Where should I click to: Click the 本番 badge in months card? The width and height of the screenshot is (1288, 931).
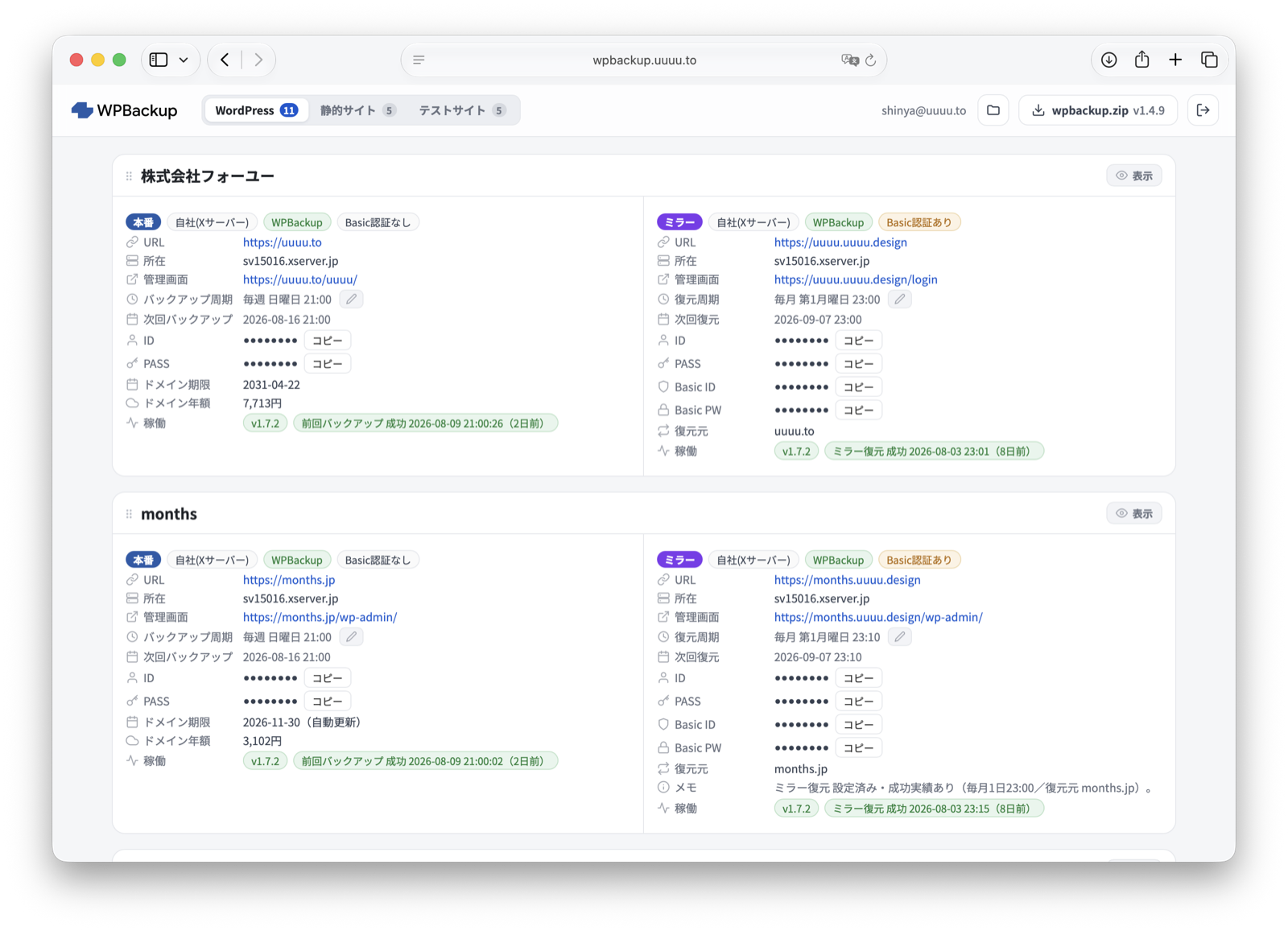143,560
